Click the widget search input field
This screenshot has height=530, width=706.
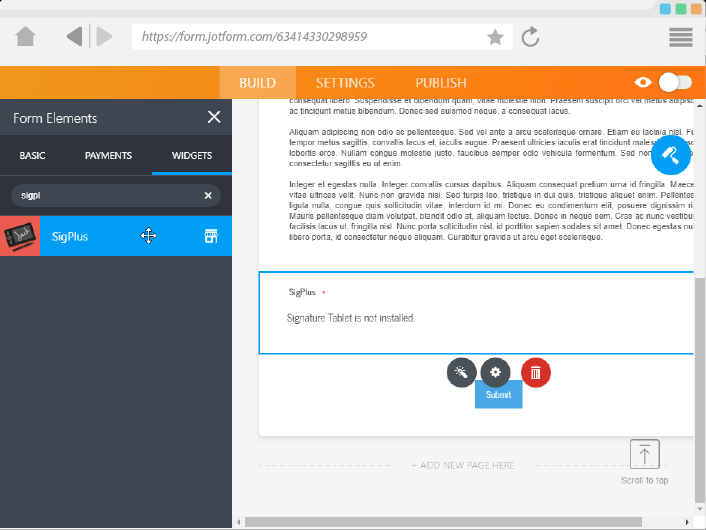(x=105, y=196)
